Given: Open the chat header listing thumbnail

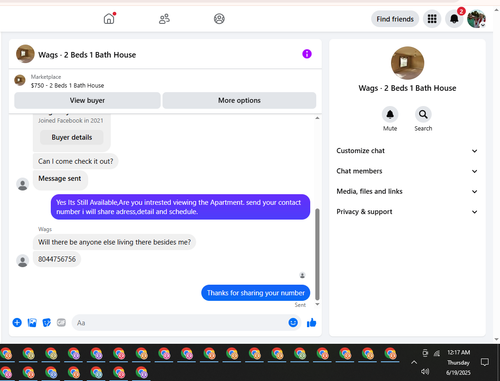Looking at the screenshot, I should click(x=25, y=54).
